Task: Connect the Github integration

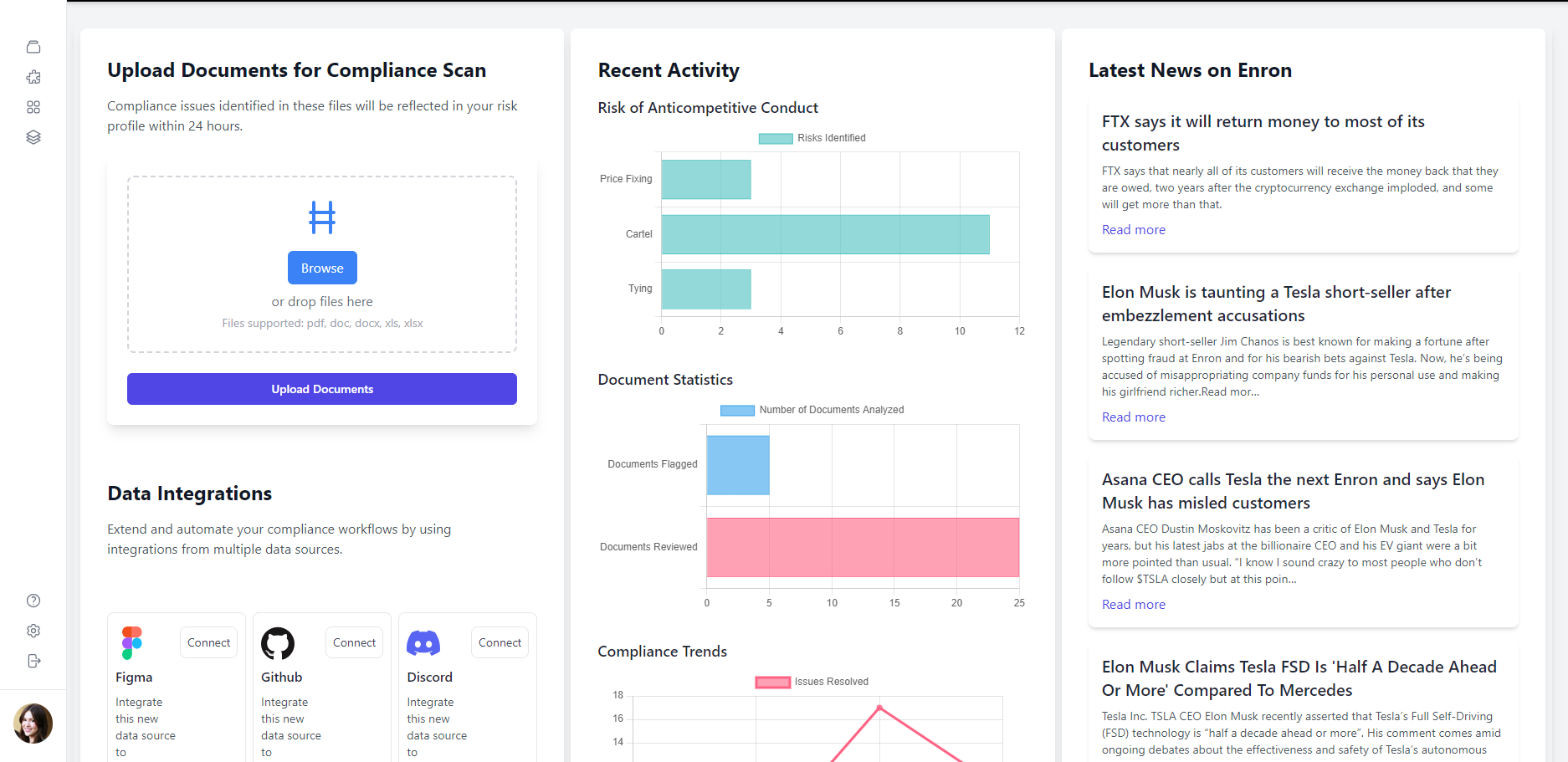Action: pyautogui.click(x=354, y=642)
